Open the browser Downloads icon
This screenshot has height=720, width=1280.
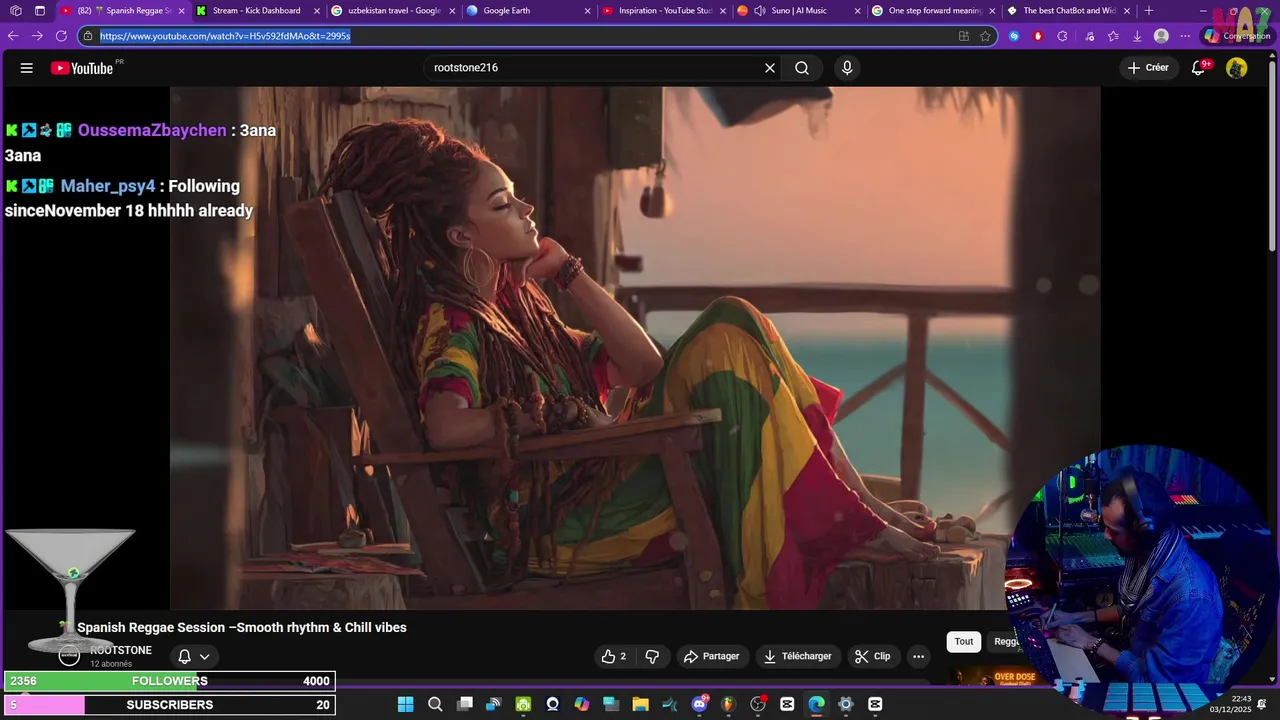1137,36
